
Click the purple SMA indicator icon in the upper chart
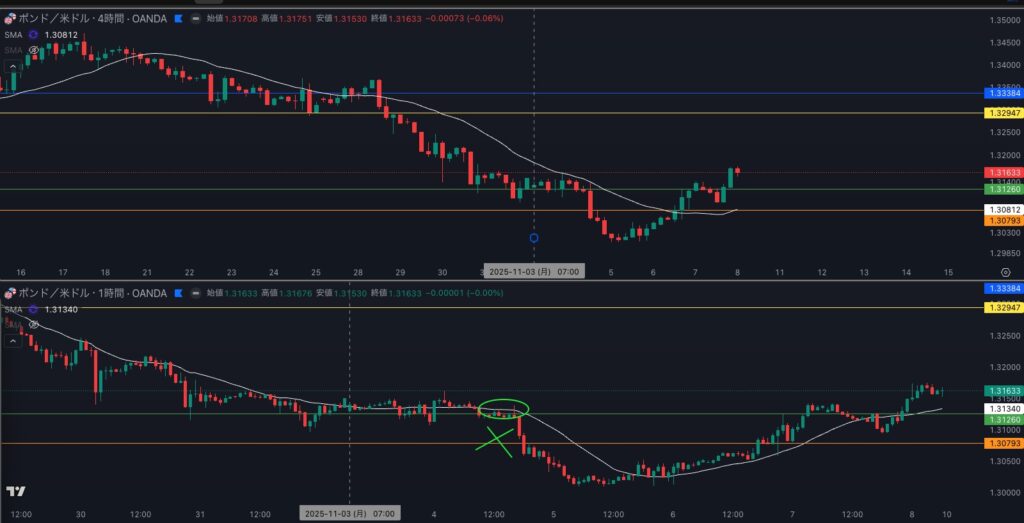point(34,34)
